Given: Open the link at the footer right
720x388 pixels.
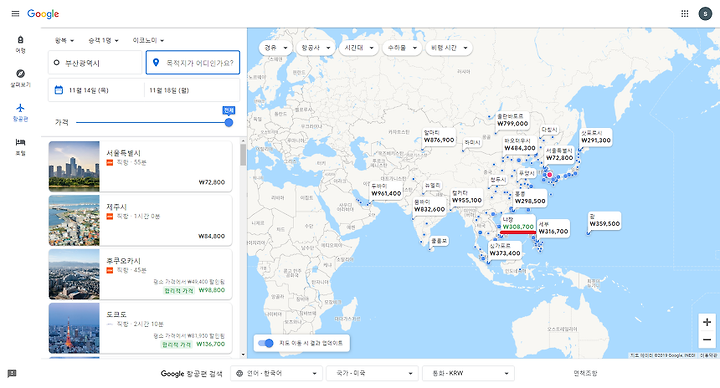Looking at the screenshot, I should (x=585, y=373).
